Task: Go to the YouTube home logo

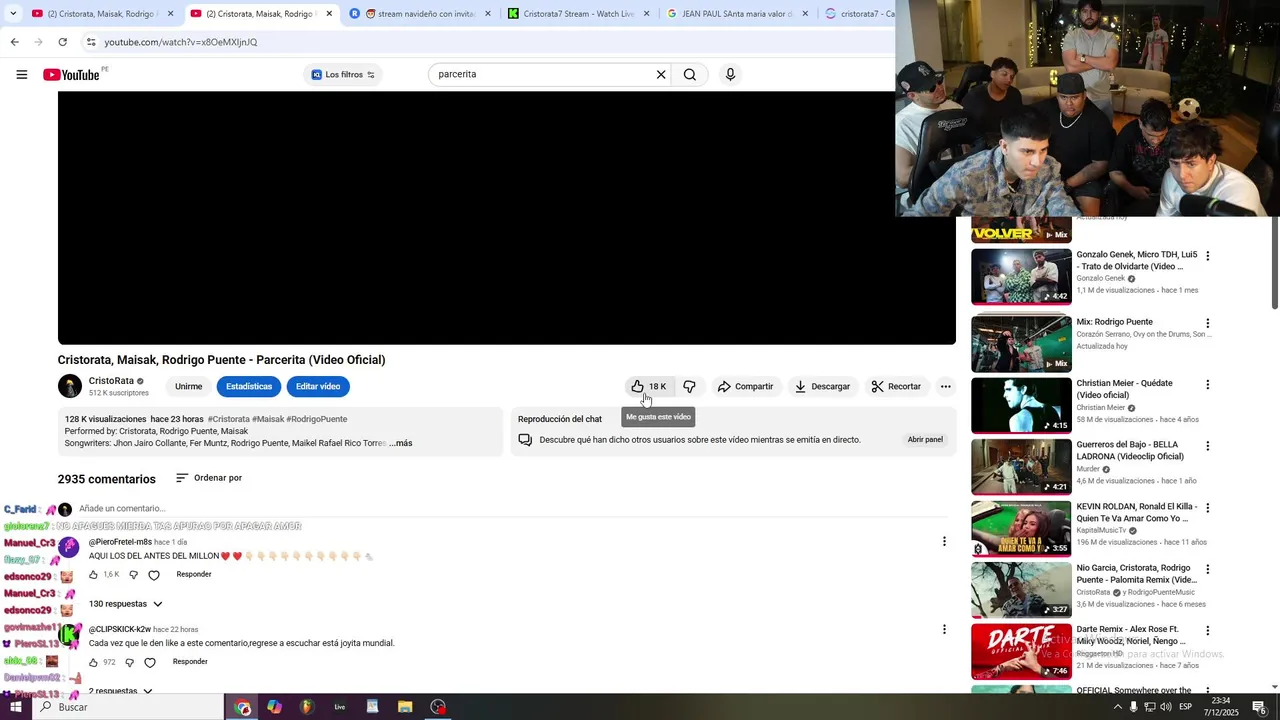Action: coord(72,75)
